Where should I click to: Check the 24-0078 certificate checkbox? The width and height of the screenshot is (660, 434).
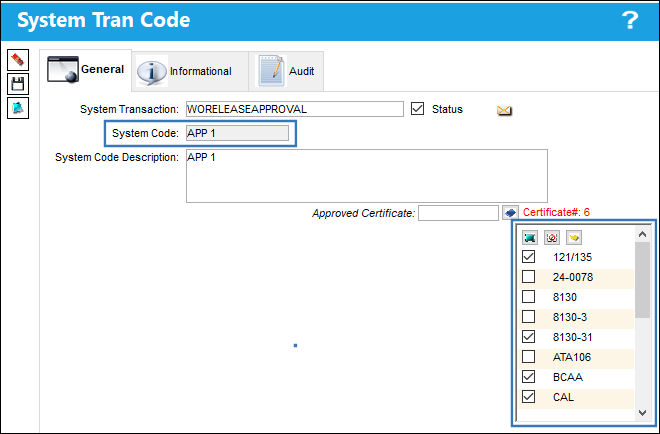528,277
